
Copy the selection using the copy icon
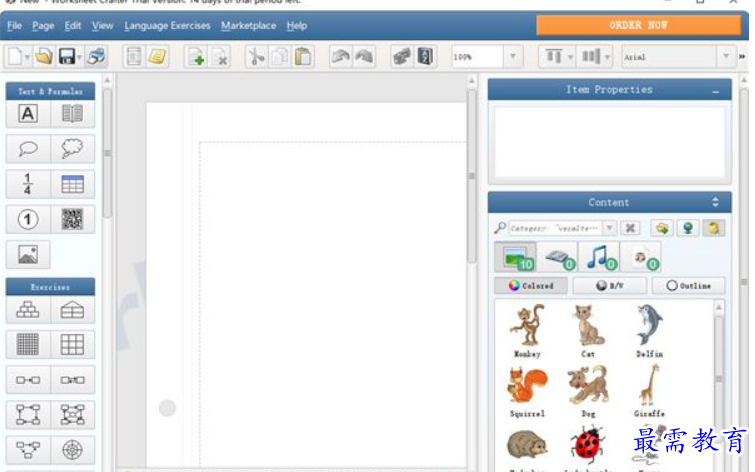[279, 57]
